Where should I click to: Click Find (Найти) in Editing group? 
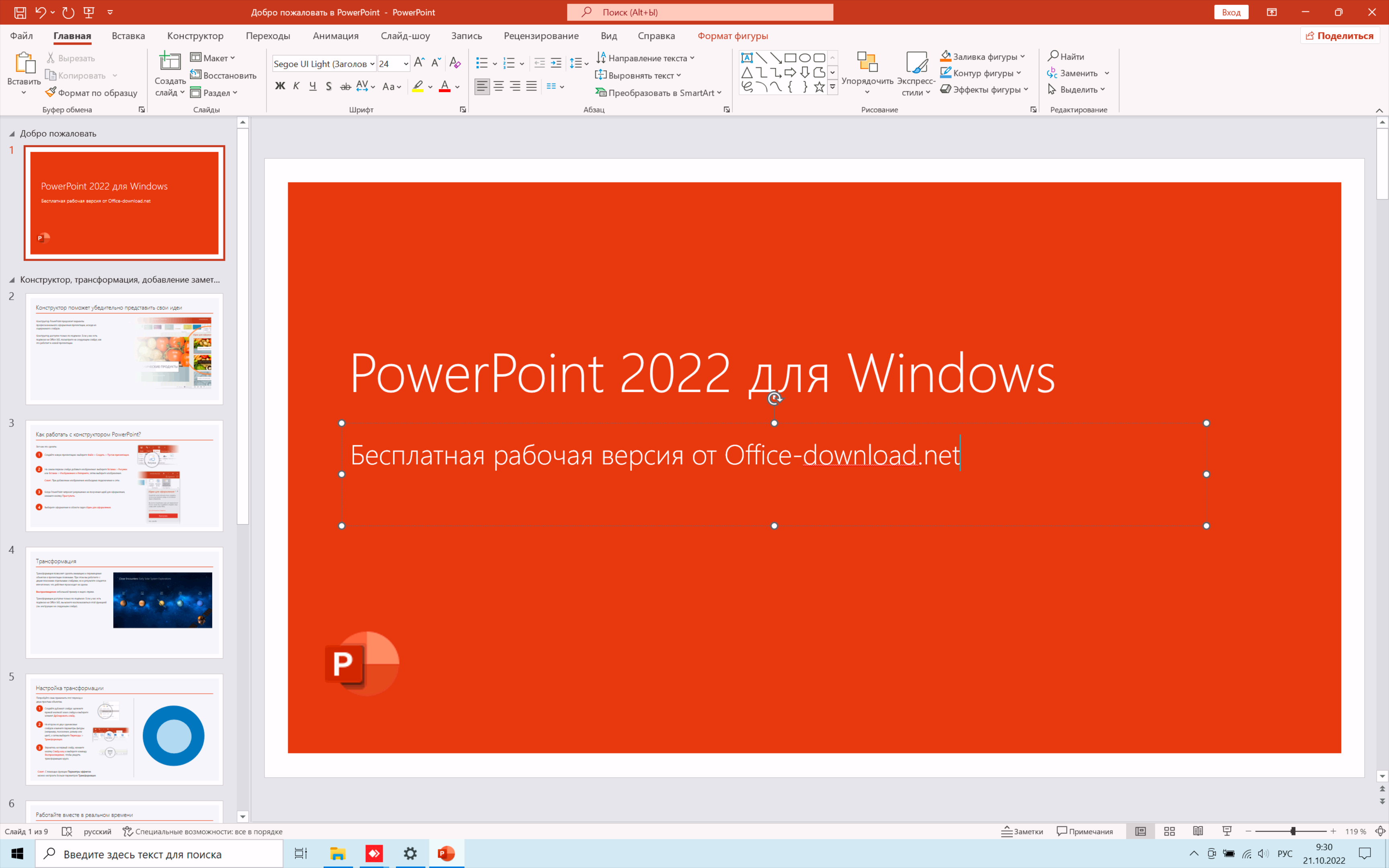tap(1066, 56)
